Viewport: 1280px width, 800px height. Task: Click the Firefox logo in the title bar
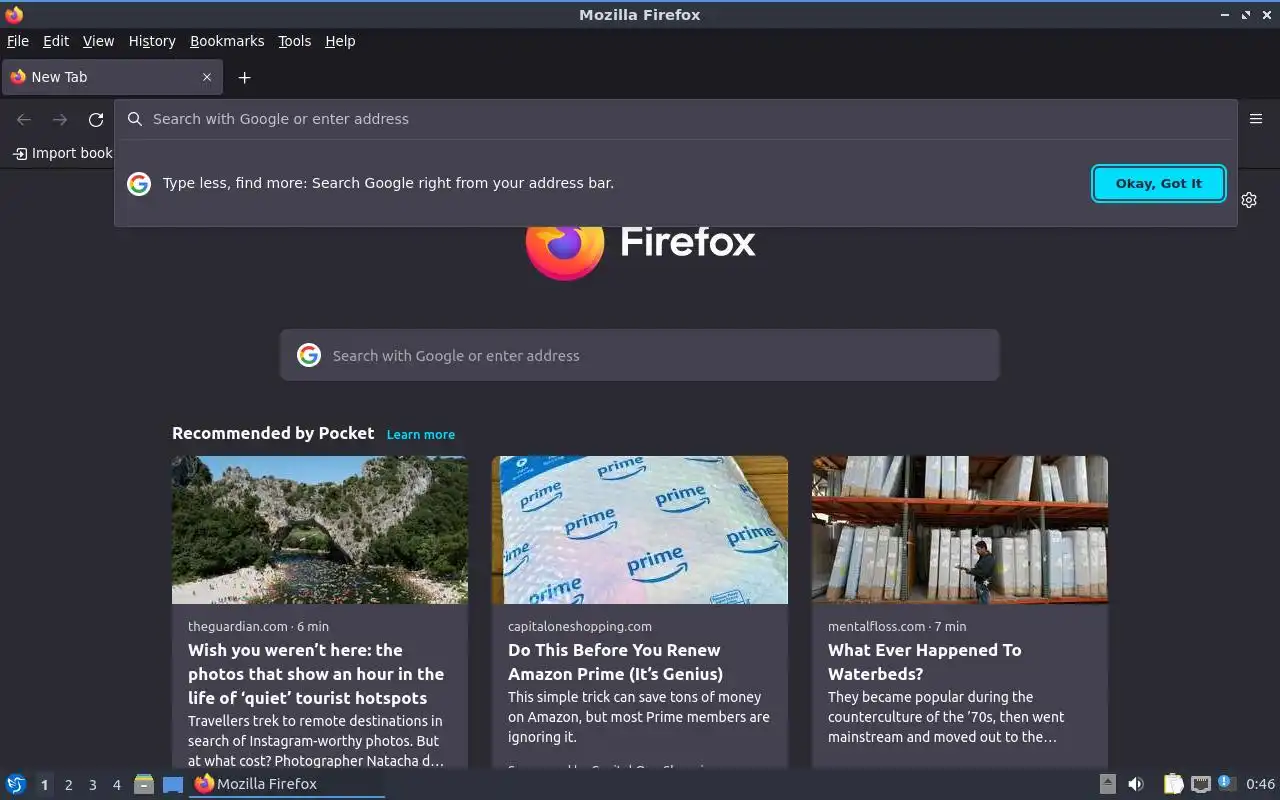pyautogui.click(x=14, y=14)
